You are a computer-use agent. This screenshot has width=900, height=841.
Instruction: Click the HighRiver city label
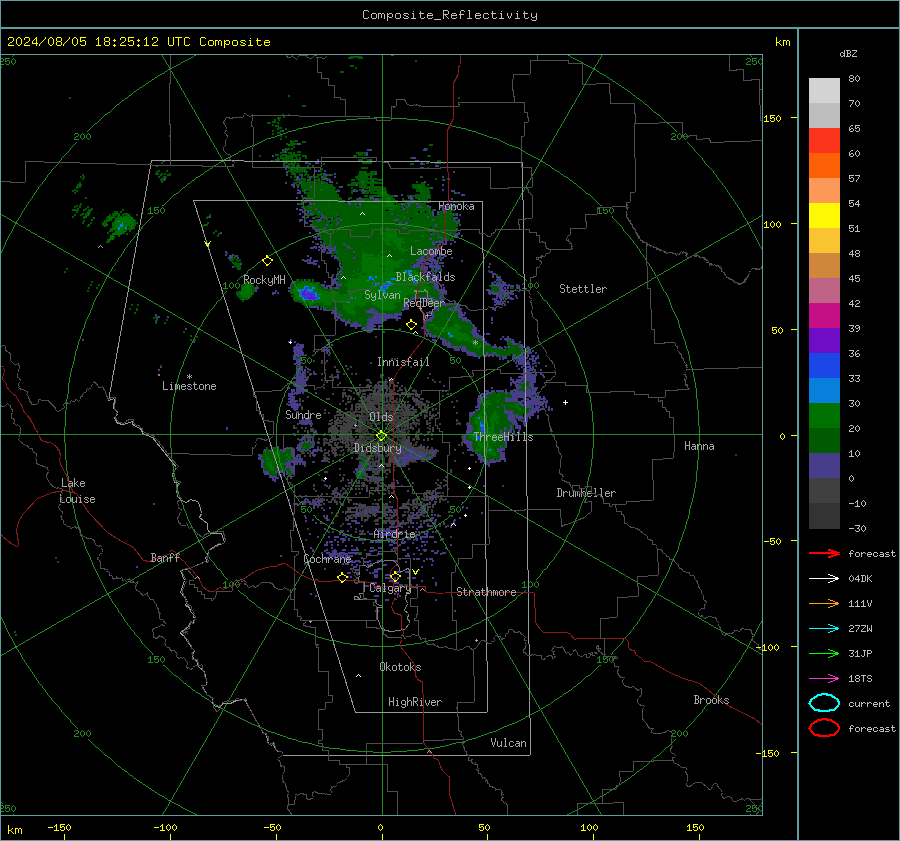415,702
